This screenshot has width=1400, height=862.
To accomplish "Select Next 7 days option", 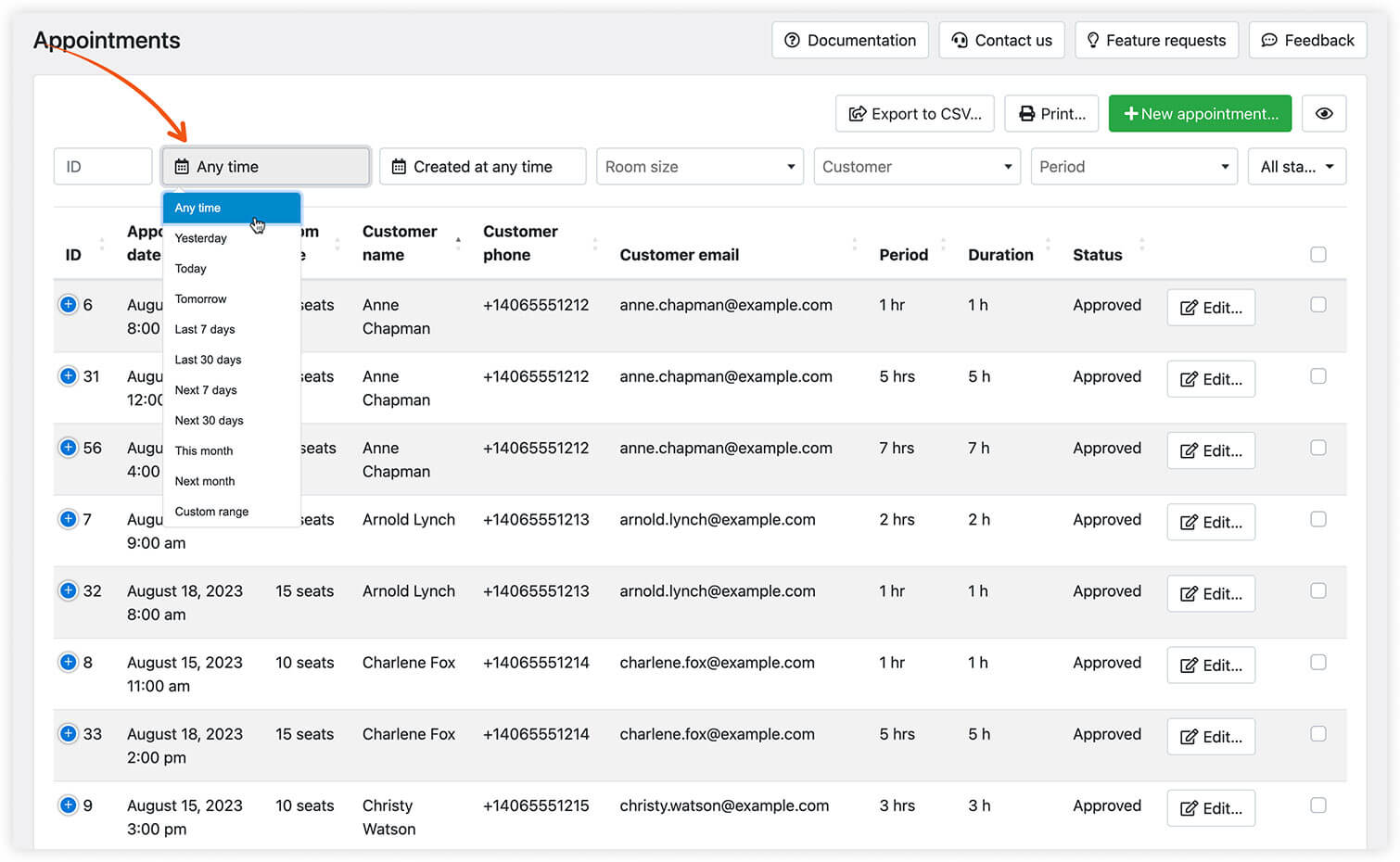I will pos(232,390).
